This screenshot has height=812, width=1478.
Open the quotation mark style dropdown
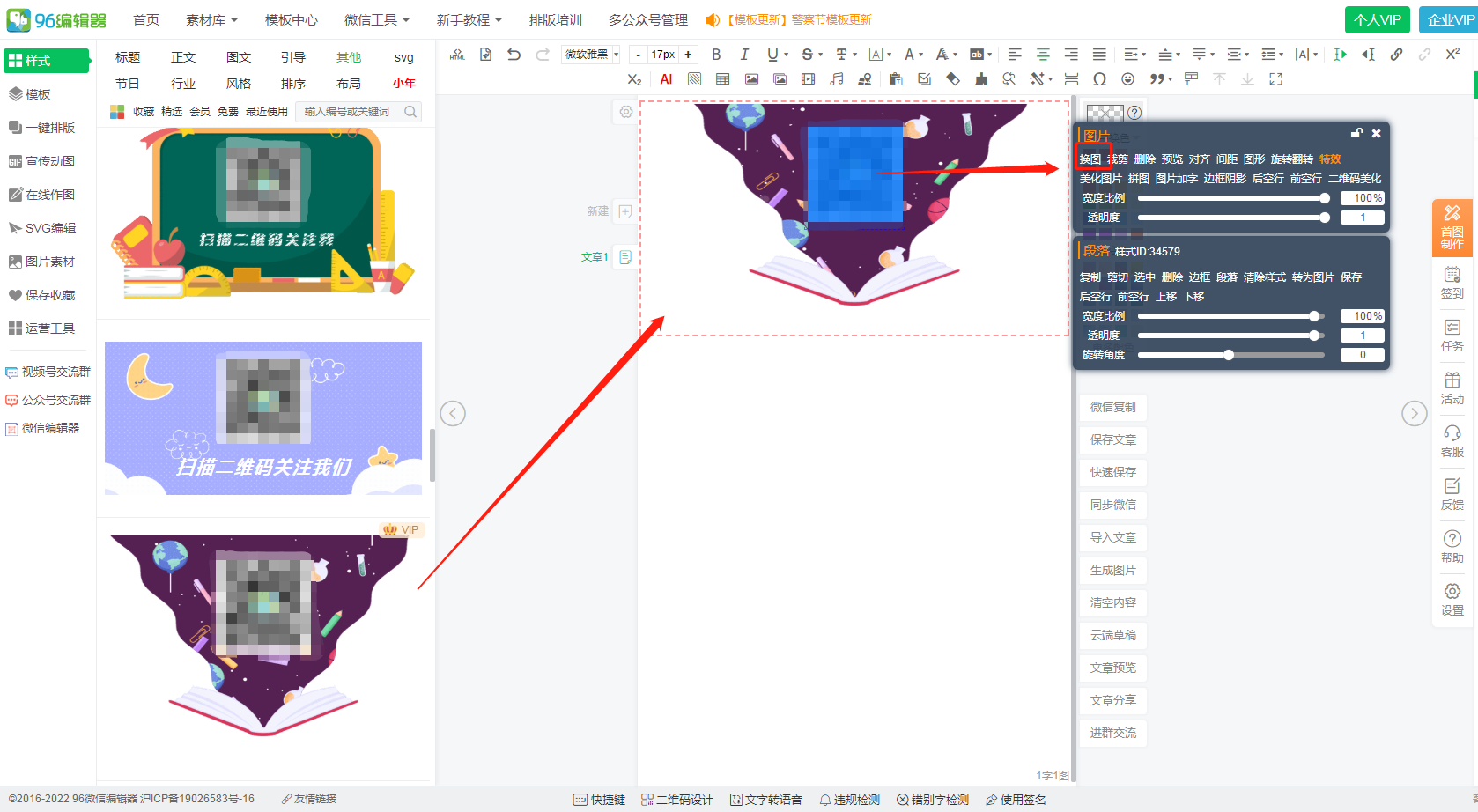point(1162,79)
